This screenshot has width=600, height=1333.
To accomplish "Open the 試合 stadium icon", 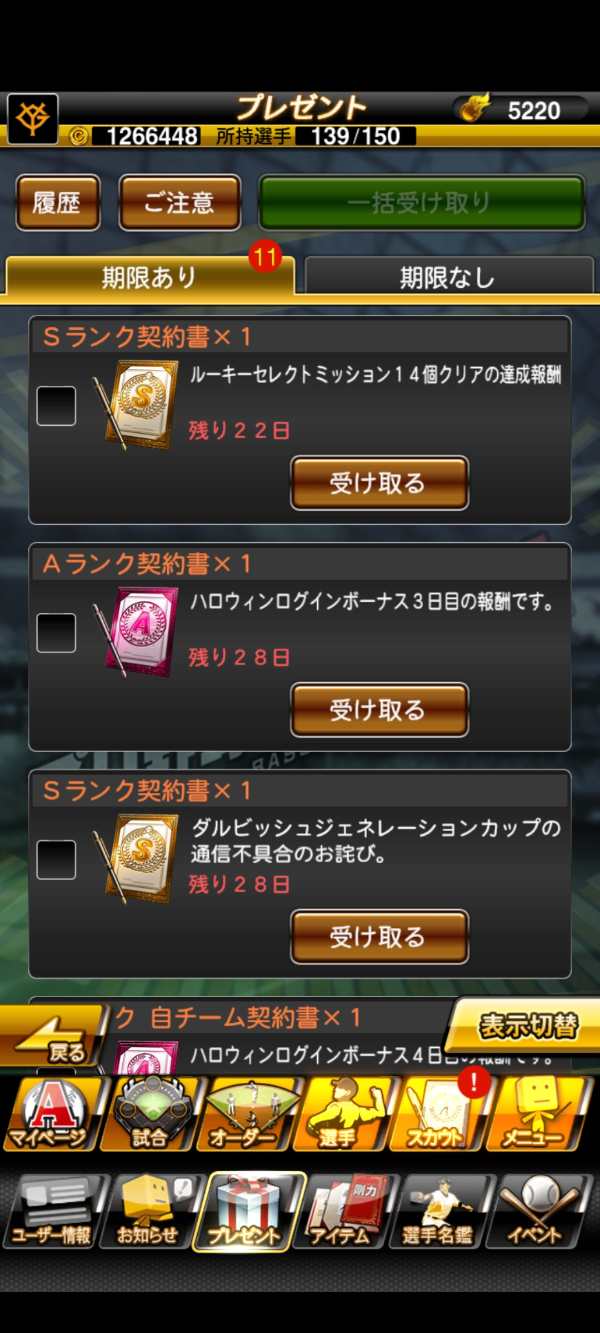I will pyautogui.click(x=148, y=1114).
